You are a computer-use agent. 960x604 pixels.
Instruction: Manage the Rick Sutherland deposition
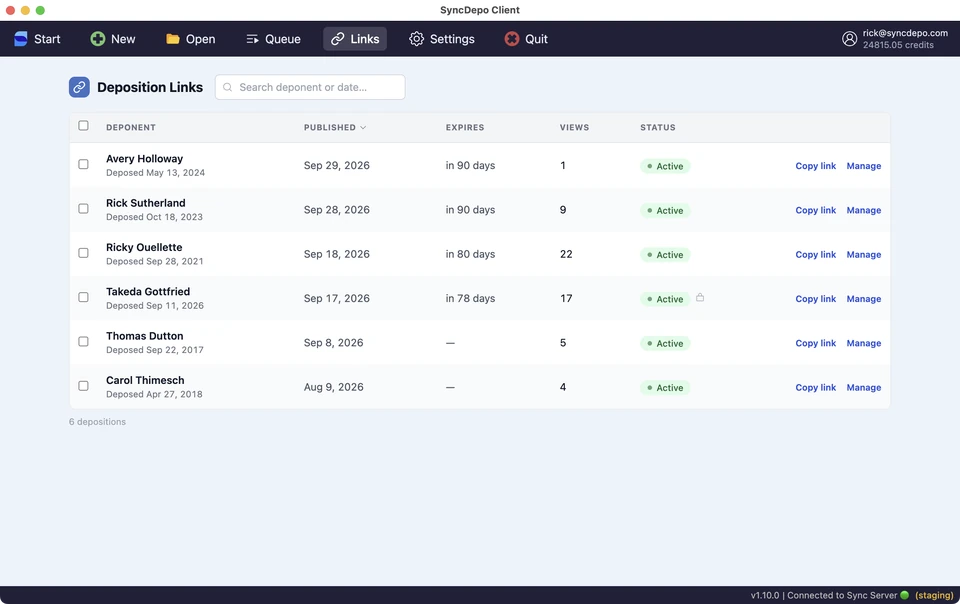pos(864,210)
